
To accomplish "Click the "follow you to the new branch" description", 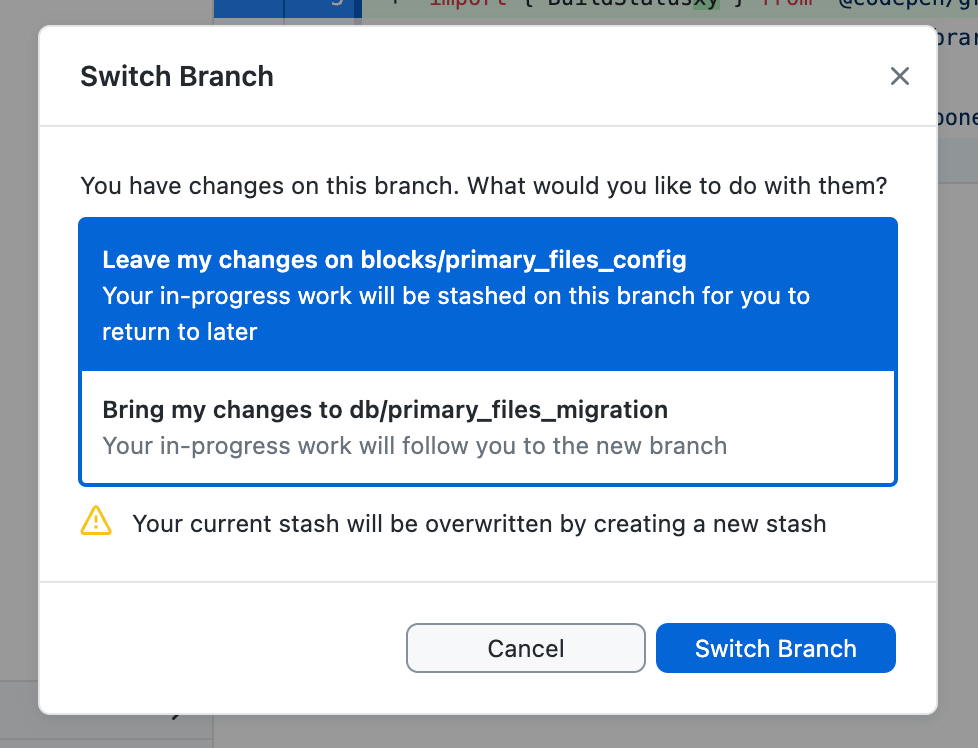I will click(414, 445).
